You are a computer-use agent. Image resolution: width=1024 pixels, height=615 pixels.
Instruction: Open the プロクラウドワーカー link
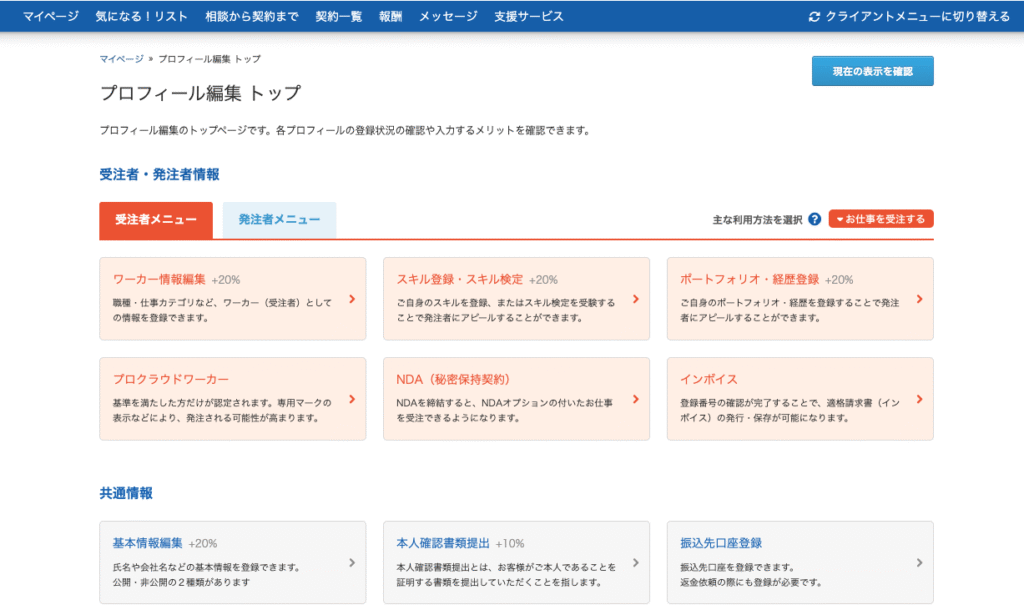(x=171, y=379)
